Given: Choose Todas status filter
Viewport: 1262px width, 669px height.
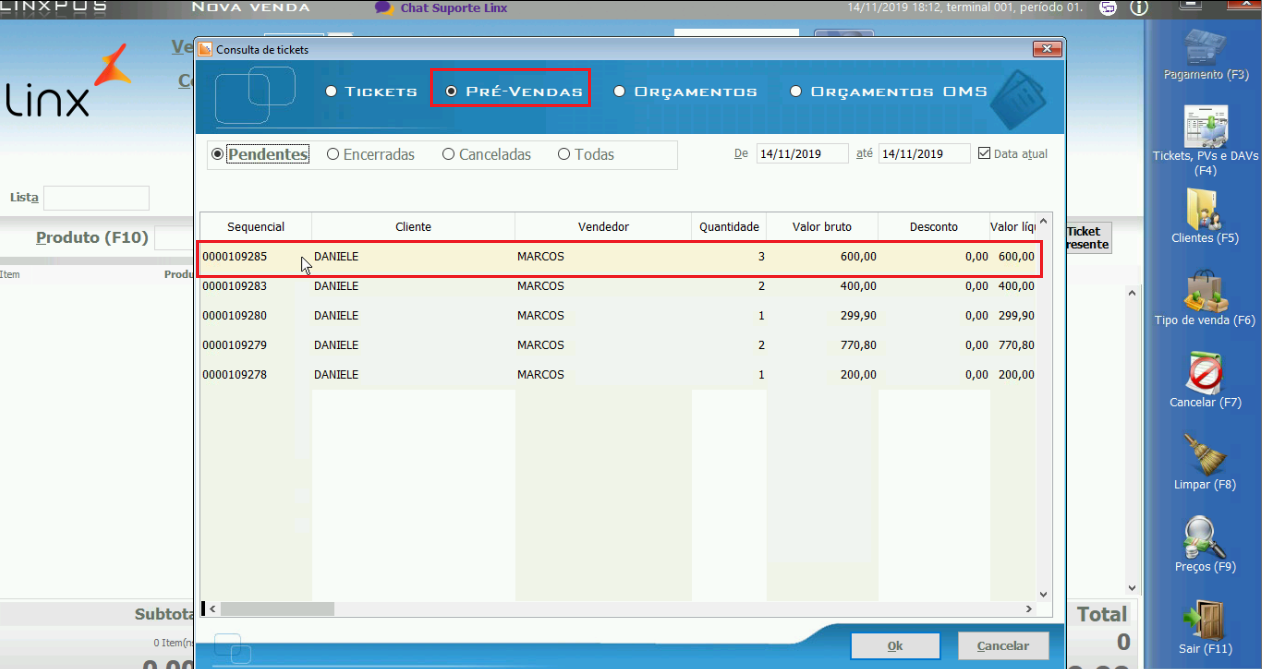Looking at the screenshot, I should pos(586,155).
